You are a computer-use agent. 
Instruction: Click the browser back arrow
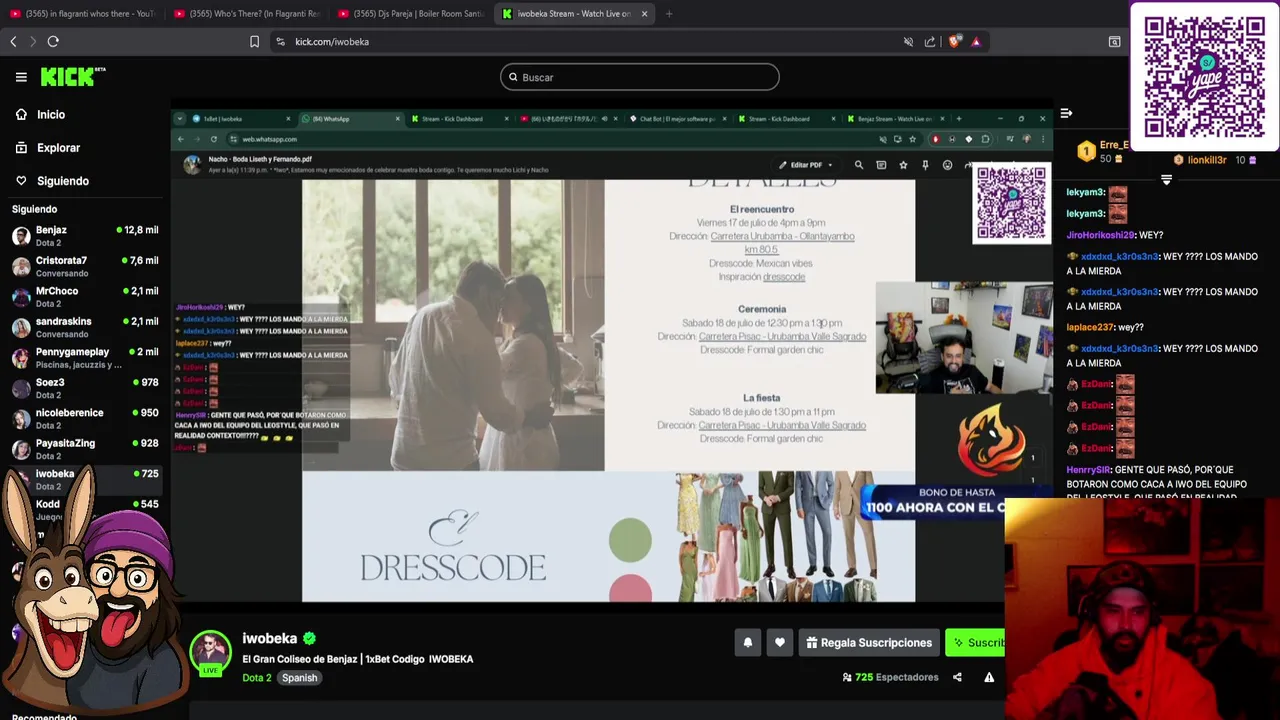point(13,41)
